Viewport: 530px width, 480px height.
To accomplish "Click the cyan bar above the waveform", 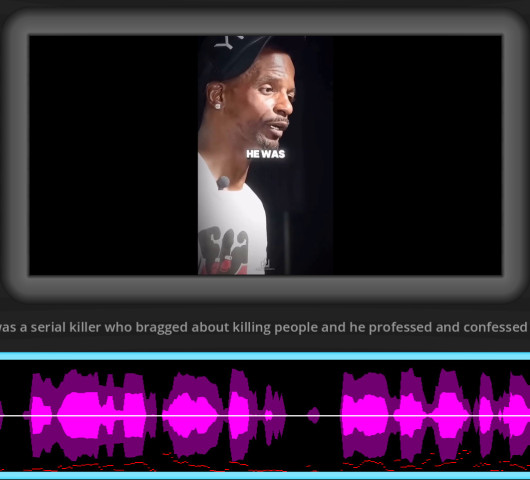I will pos(265,356).
